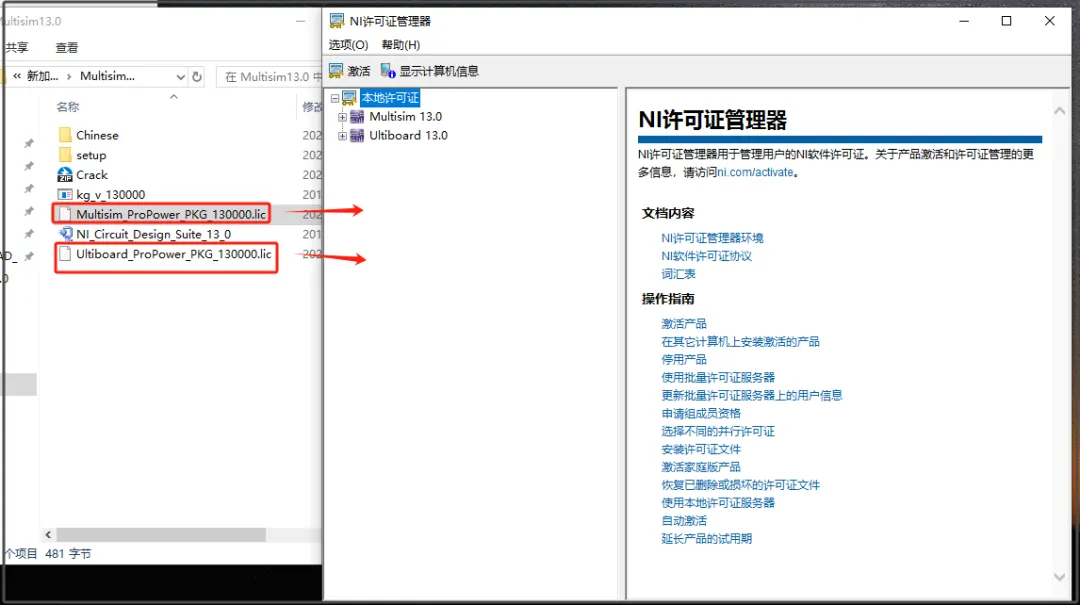Click the Multisim... path segment in address bar
Viewport: 1080px width, 605px height.
coord(107,76)
